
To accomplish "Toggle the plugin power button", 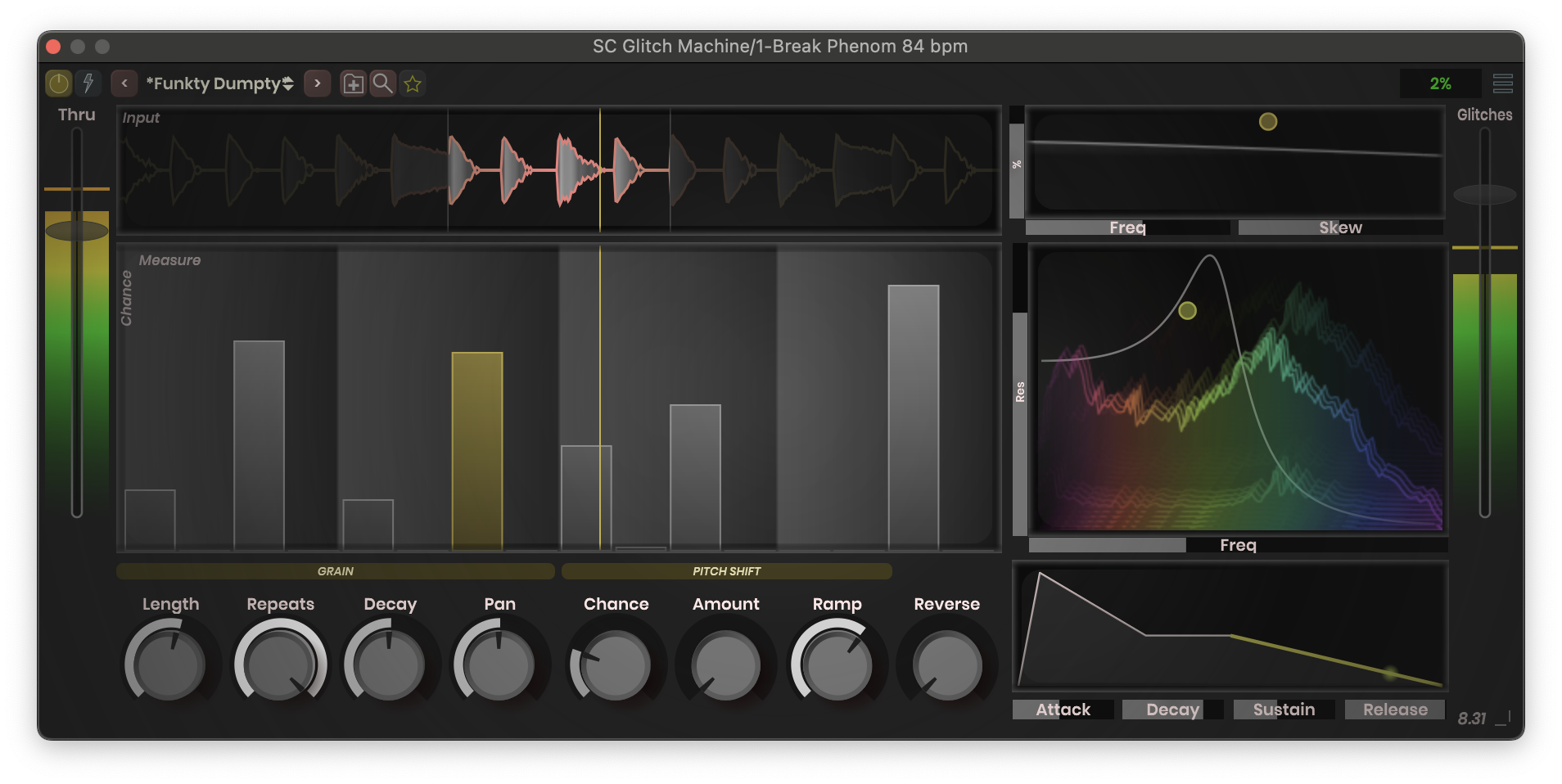I will [x=58, y=83].
